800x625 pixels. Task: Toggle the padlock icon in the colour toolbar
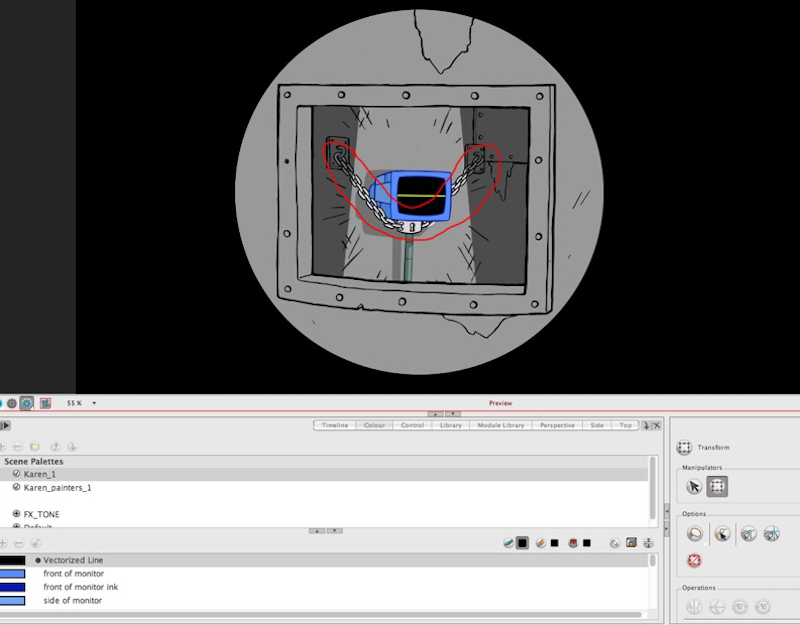point(631,542)
